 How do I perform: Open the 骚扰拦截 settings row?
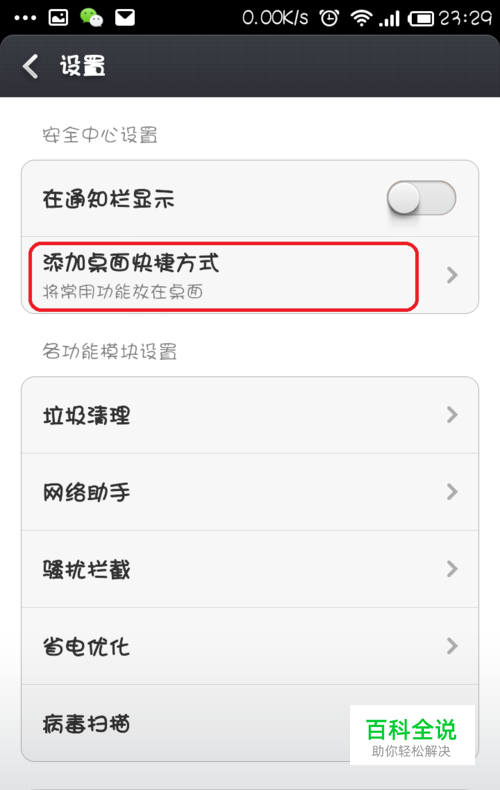pos(250,569)
